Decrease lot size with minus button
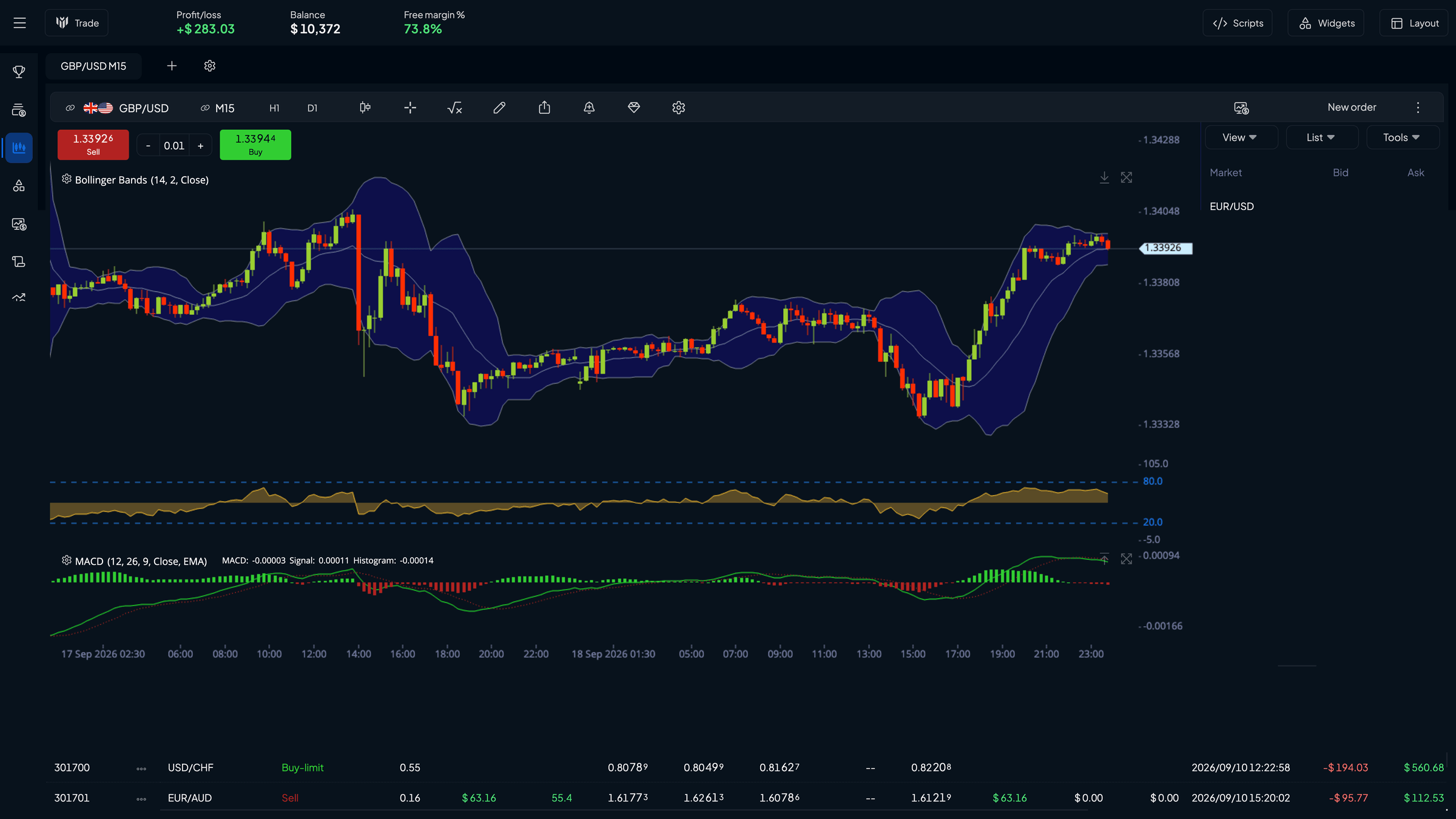1456x819 pixels. coord(148,146)
